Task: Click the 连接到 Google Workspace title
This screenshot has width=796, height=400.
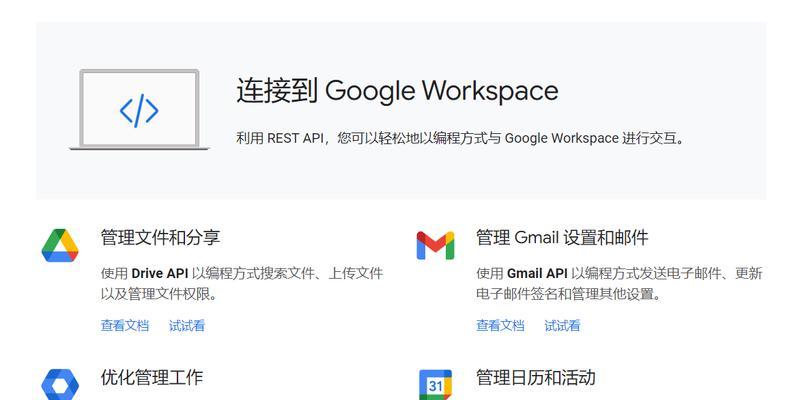Action: click(397, 91)
